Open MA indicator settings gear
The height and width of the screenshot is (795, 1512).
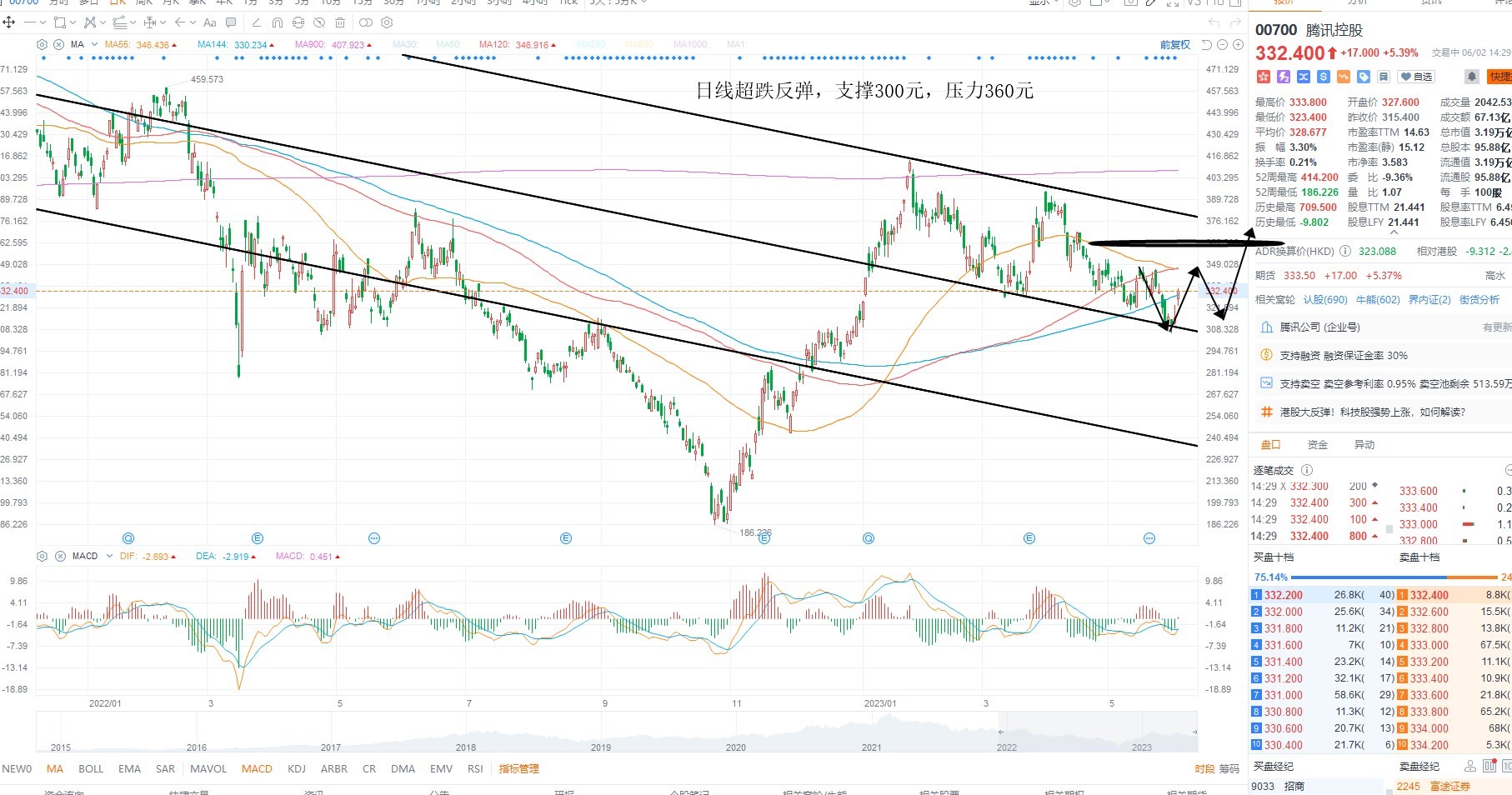point(42,44)
